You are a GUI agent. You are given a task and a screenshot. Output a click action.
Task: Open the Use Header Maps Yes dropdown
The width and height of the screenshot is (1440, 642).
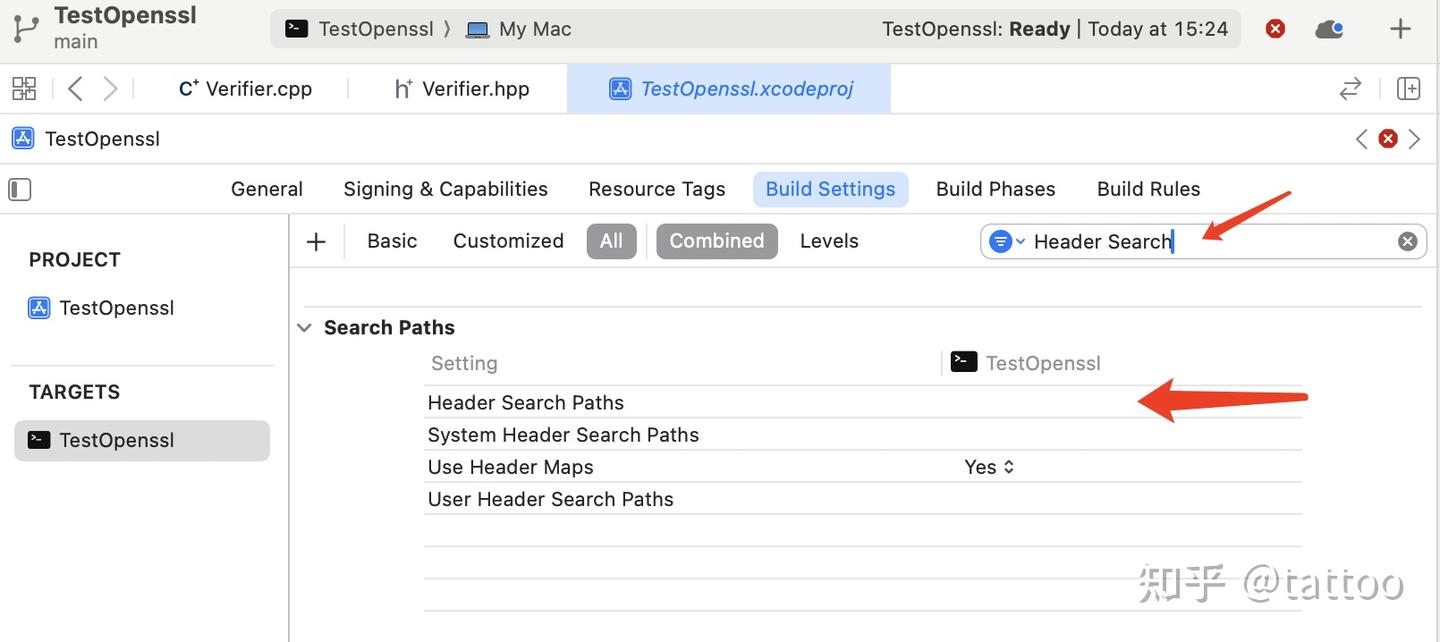tap(989, 467)
